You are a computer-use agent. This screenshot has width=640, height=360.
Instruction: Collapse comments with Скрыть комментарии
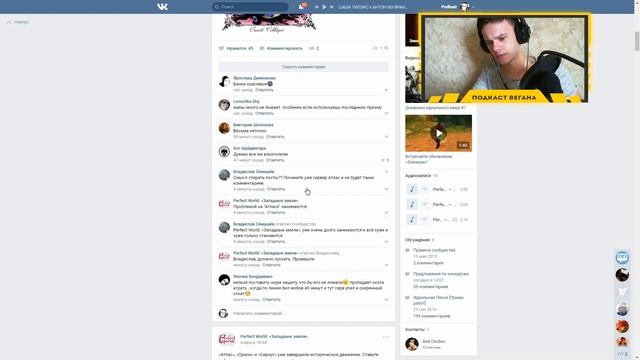[303, 67]
